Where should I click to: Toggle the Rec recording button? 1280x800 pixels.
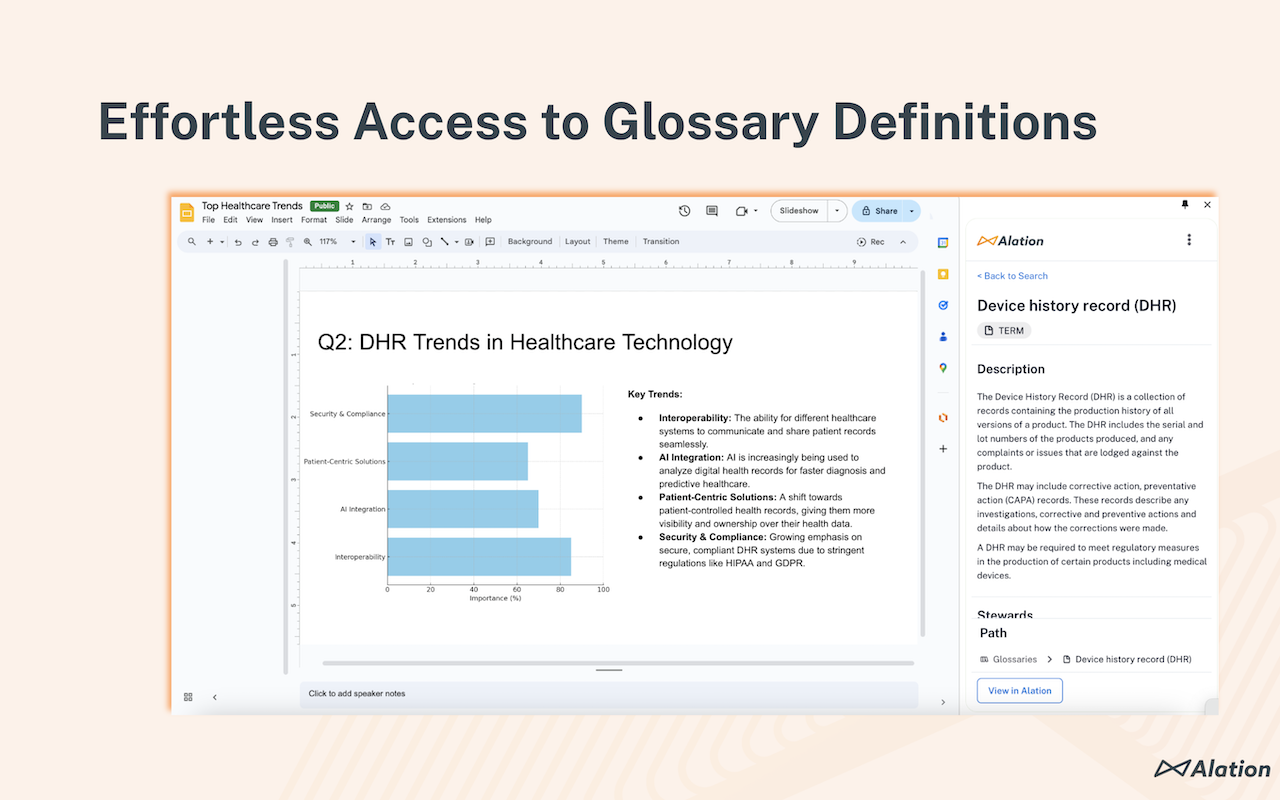click(x=871, y=242)
